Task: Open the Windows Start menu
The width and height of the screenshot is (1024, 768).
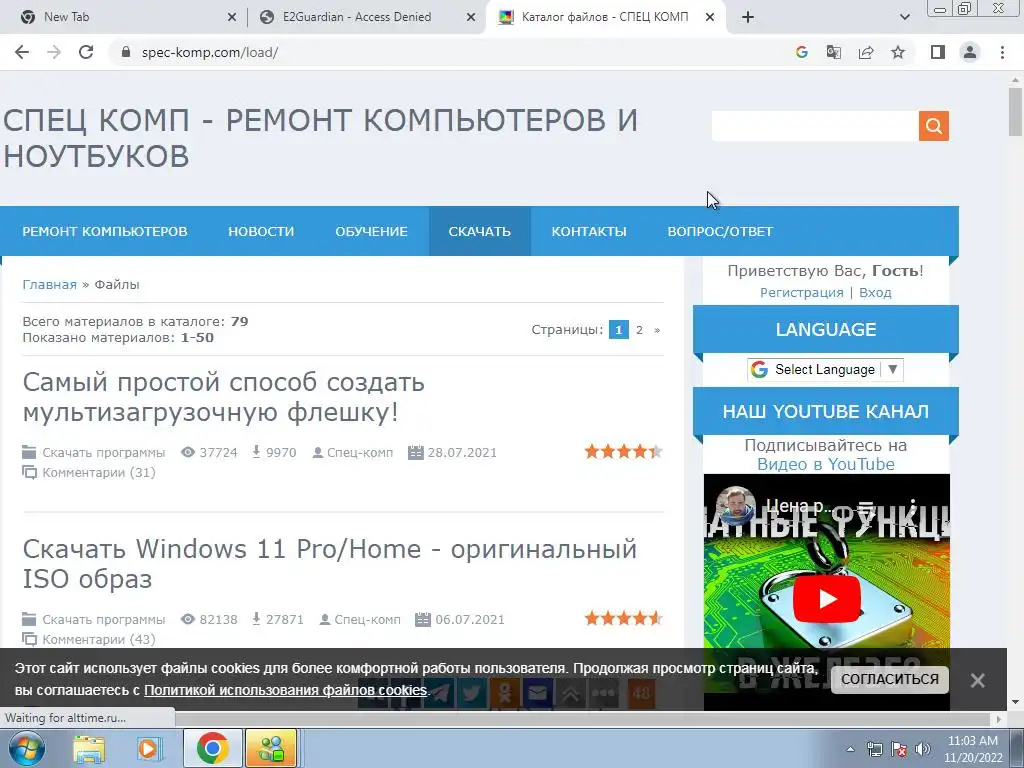Action: pyautogui.click(x=25, y=748)
